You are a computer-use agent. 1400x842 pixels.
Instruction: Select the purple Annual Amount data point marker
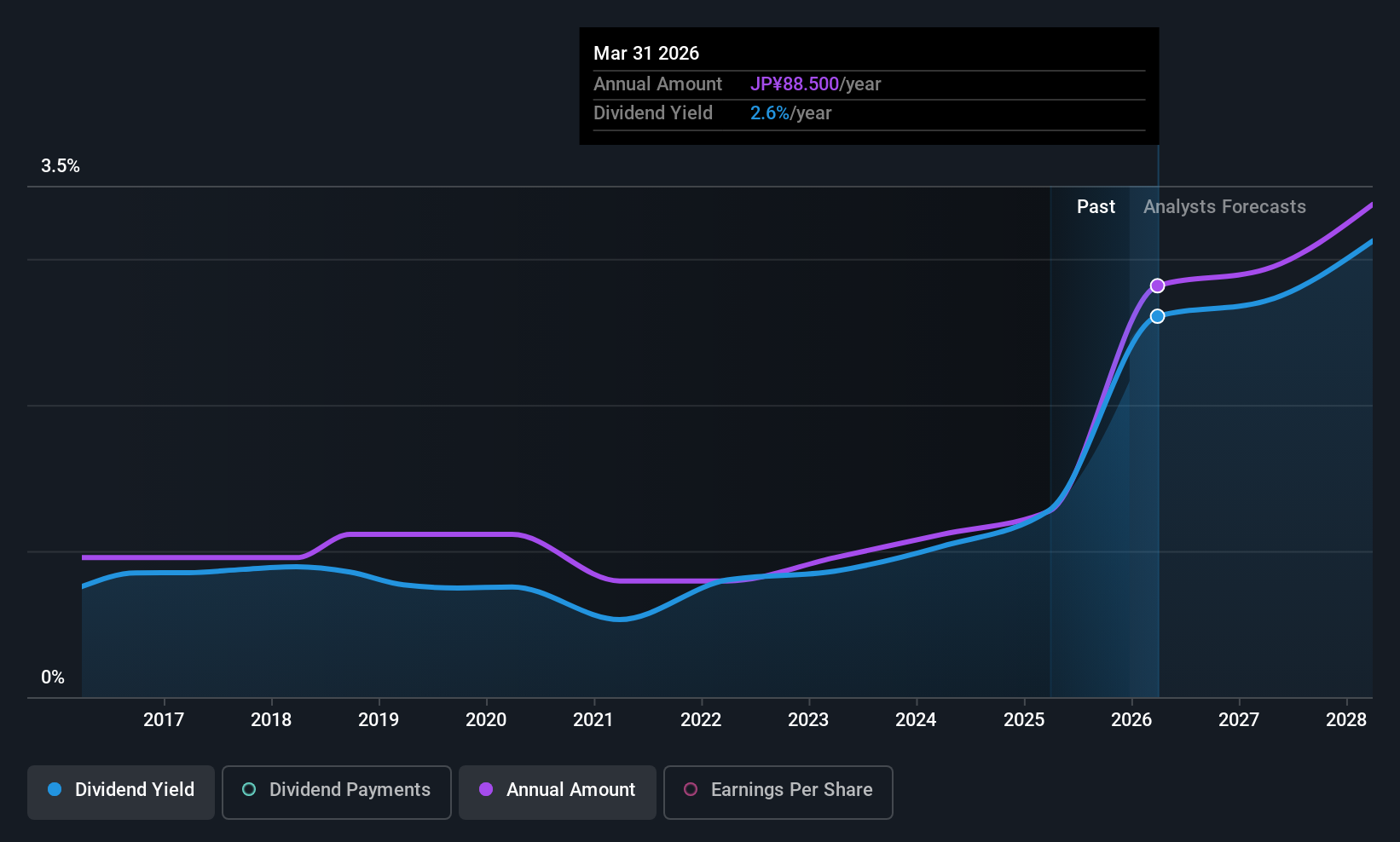pyautogui.click(x=1157, y=285)
